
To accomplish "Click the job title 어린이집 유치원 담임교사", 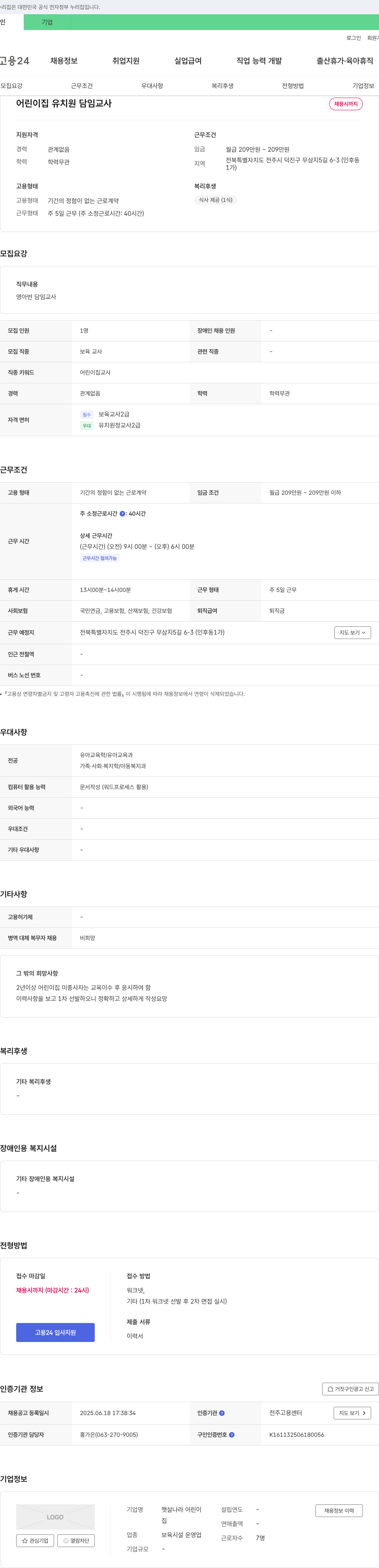I will (x=64, y=104).
